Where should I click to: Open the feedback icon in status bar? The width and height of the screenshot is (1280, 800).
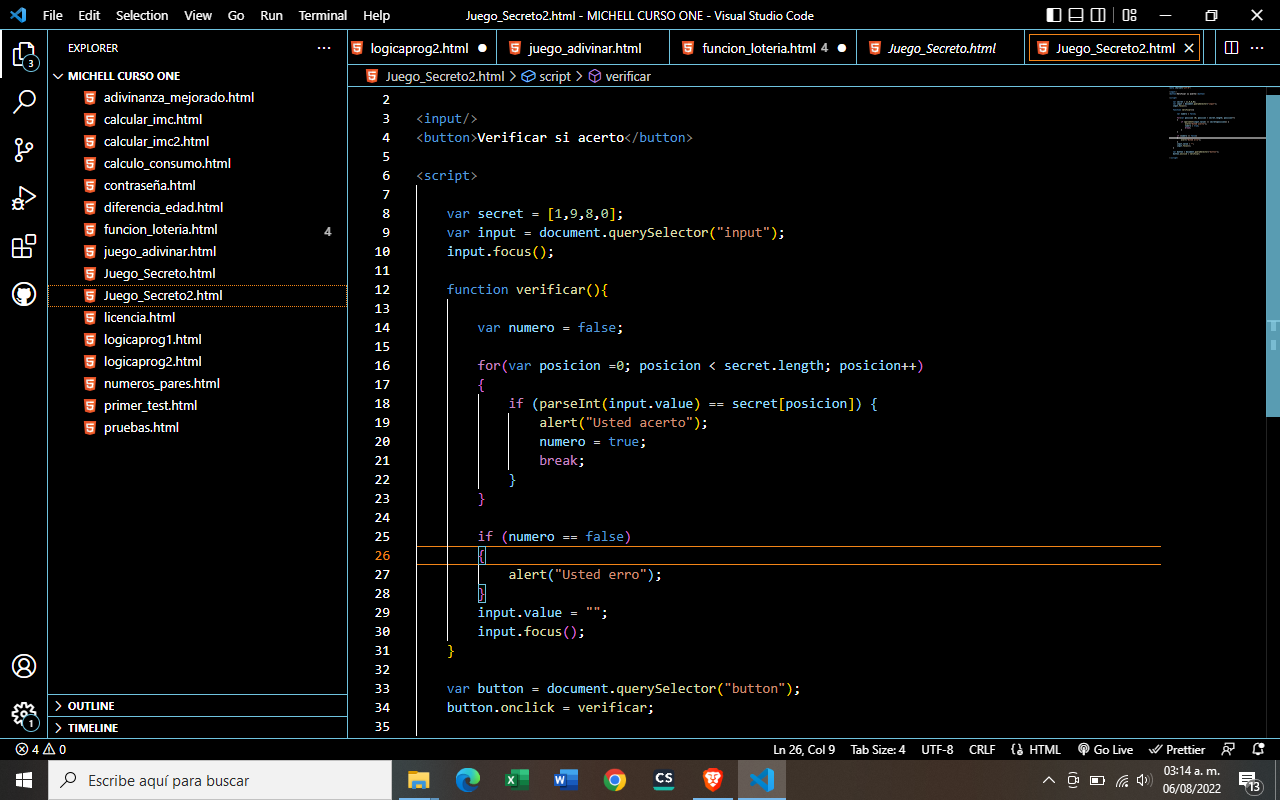1229,749
